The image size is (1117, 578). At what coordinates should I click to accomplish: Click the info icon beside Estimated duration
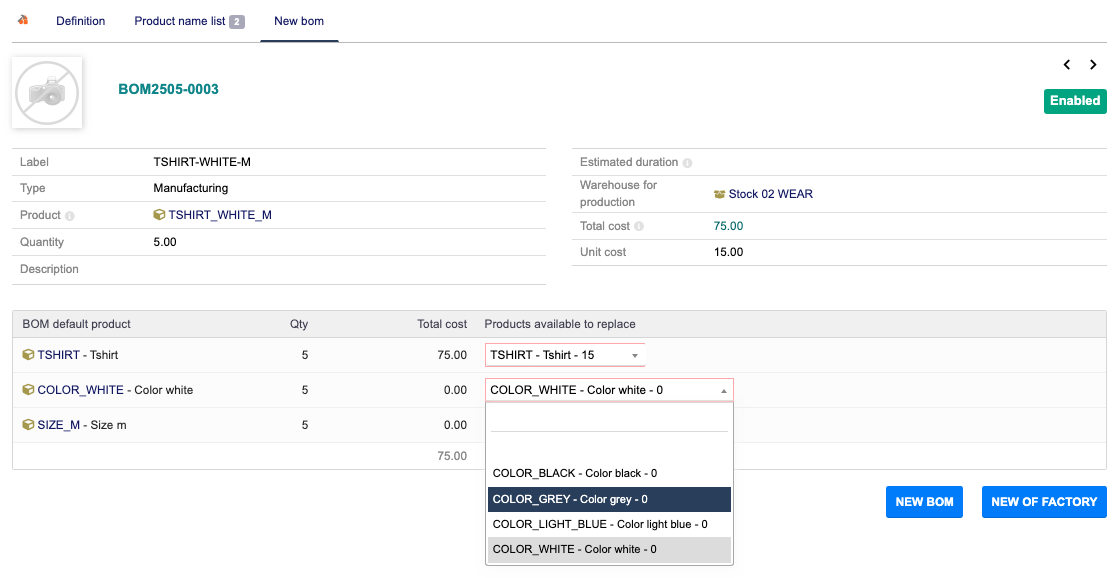coord(688,163)
